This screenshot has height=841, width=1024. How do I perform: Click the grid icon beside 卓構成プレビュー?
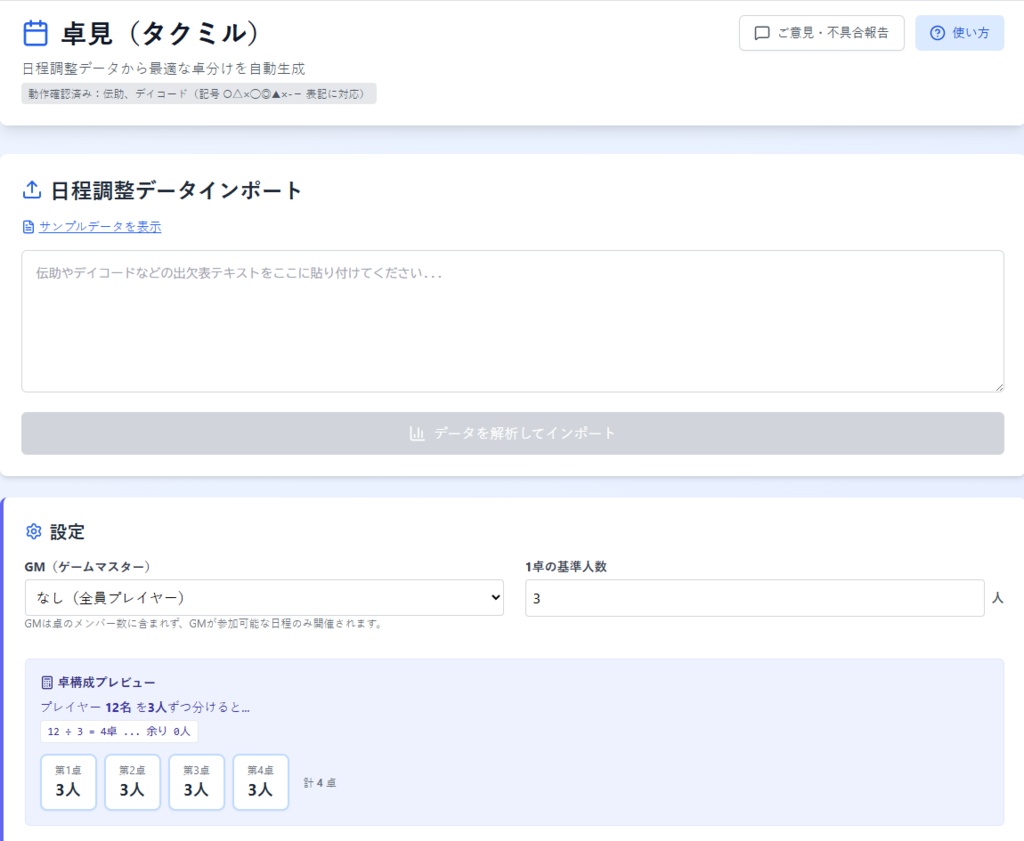(x=47, y=681)
